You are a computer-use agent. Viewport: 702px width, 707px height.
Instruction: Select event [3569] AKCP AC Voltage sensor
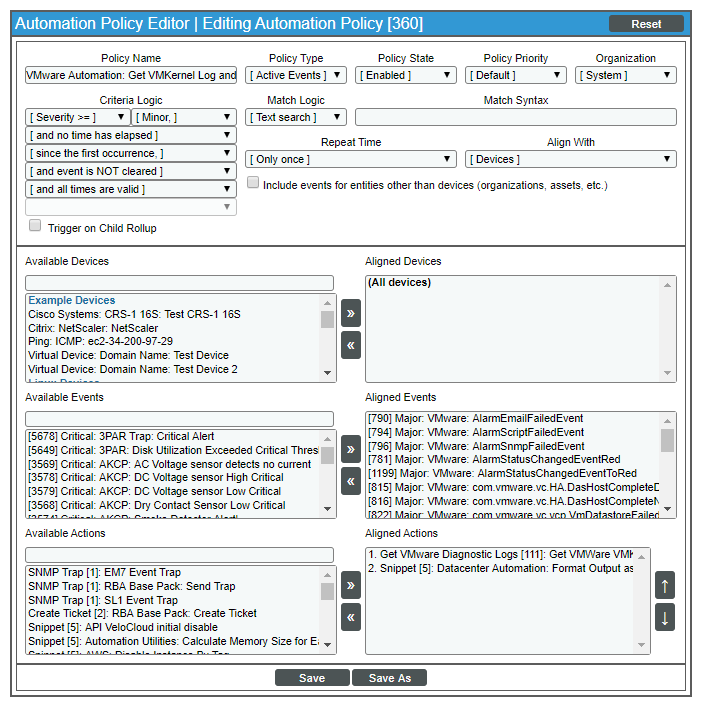click(170, 464)
